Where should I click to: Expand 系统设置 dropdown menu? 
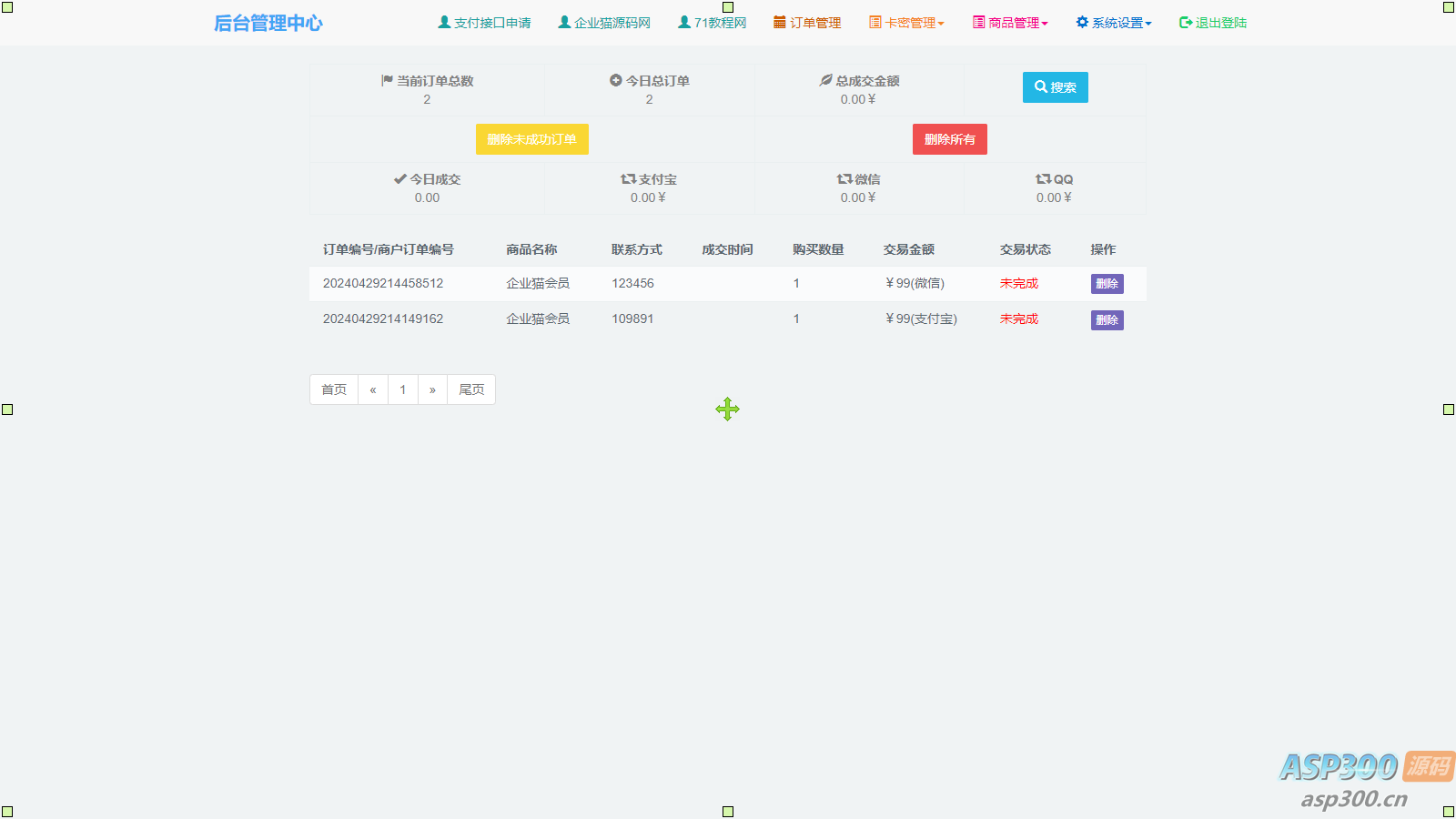point(1122,23)
